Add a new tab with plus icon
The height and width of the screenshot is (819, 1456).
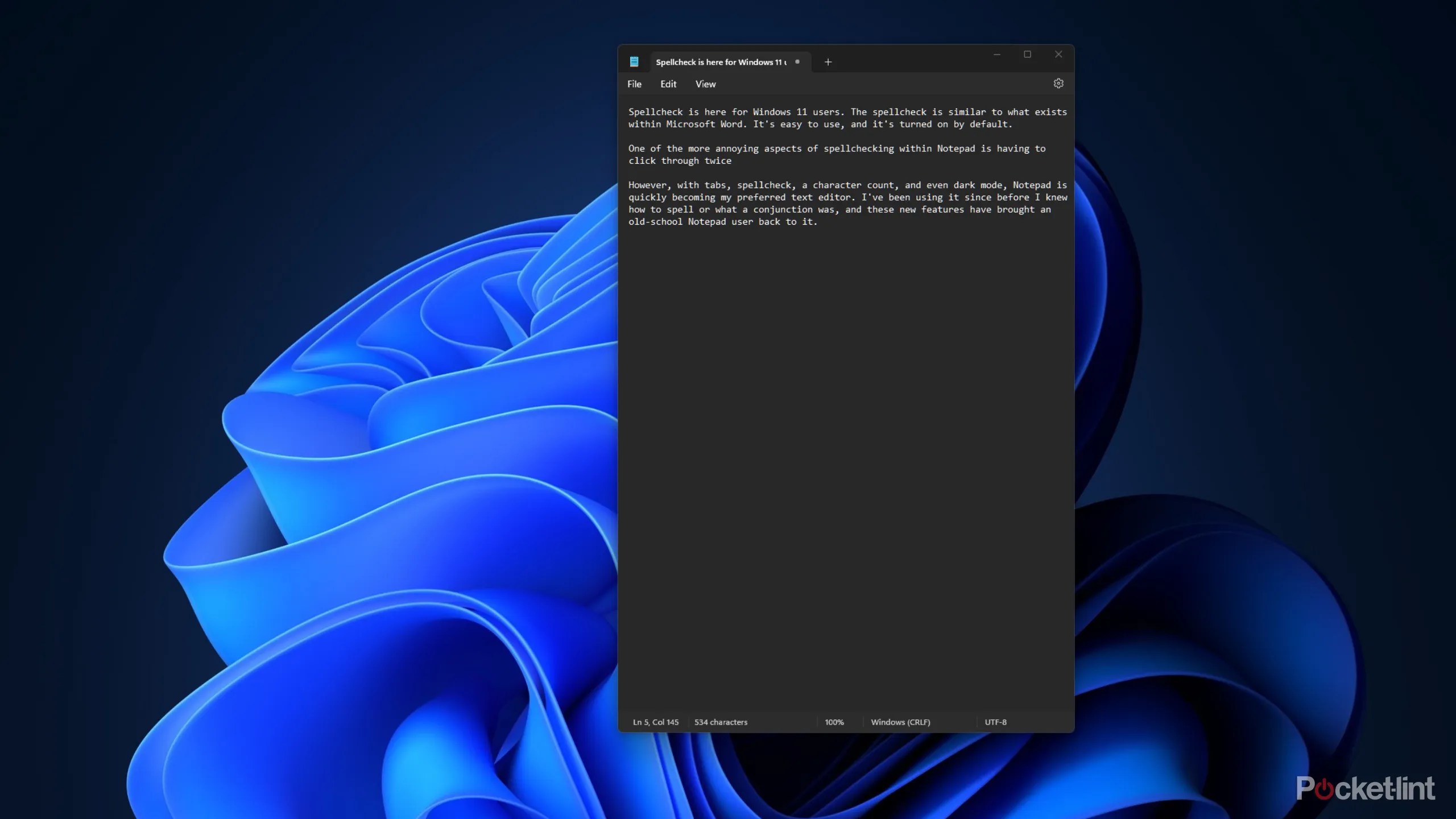coord(828,62)
